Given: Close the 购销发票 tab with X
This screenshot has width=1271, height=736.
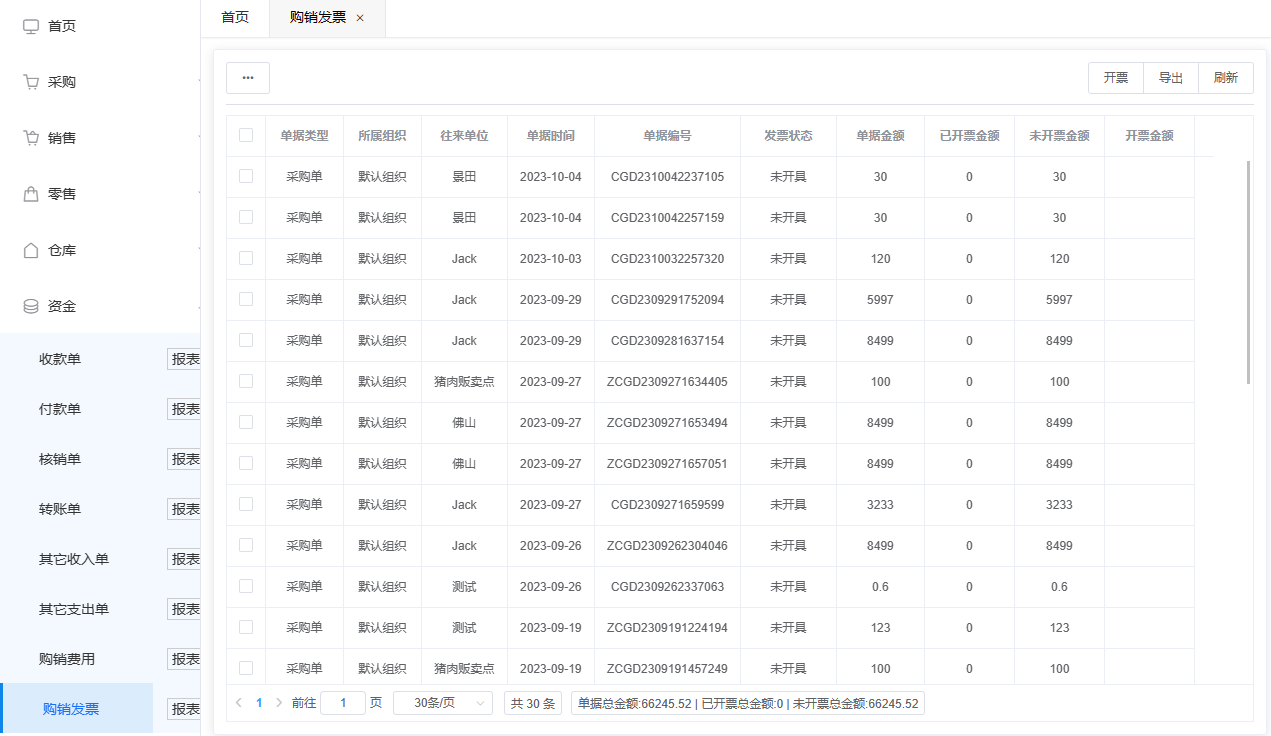Looking at the screenshot, I should (360, 18).
